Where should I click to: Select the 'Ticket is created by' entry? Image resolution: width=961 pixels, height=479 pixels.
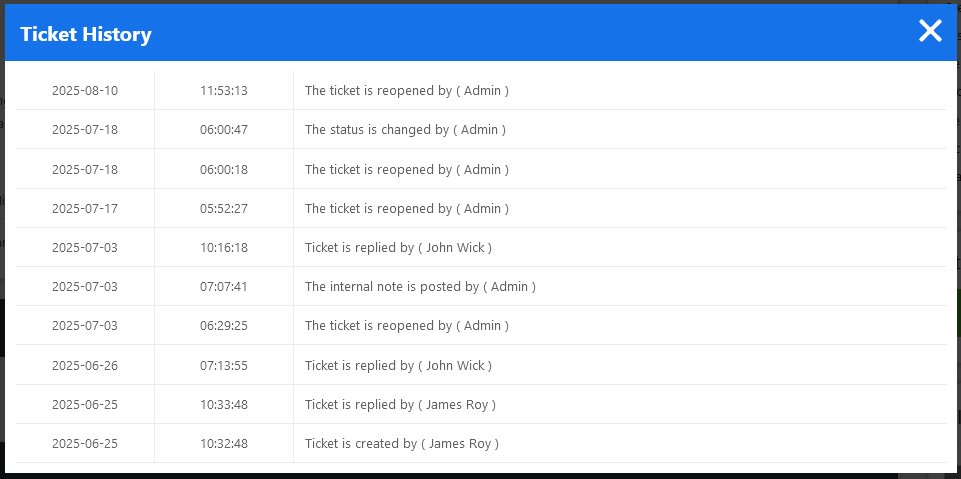click(401, 444)
